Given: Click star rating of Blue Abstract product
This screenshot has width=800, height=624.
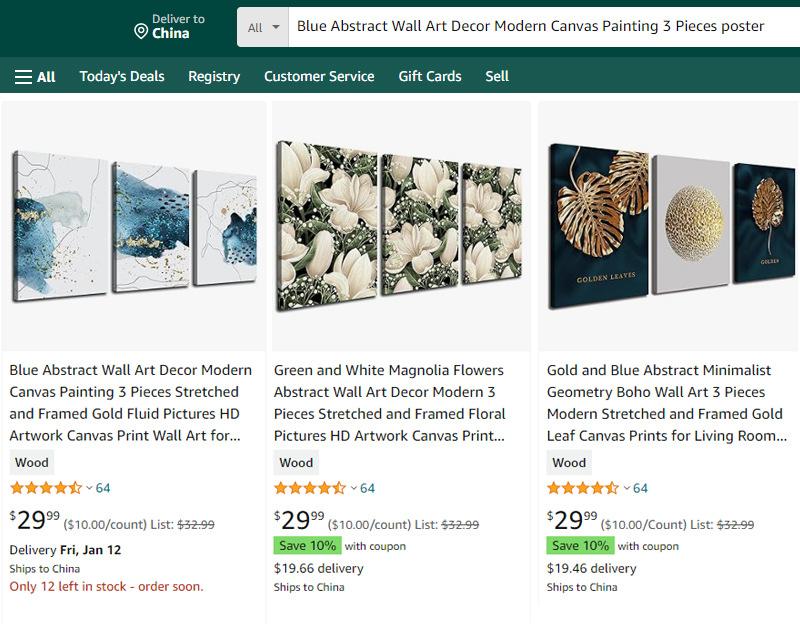Looking at the screenshot, I should click(46, 488).
